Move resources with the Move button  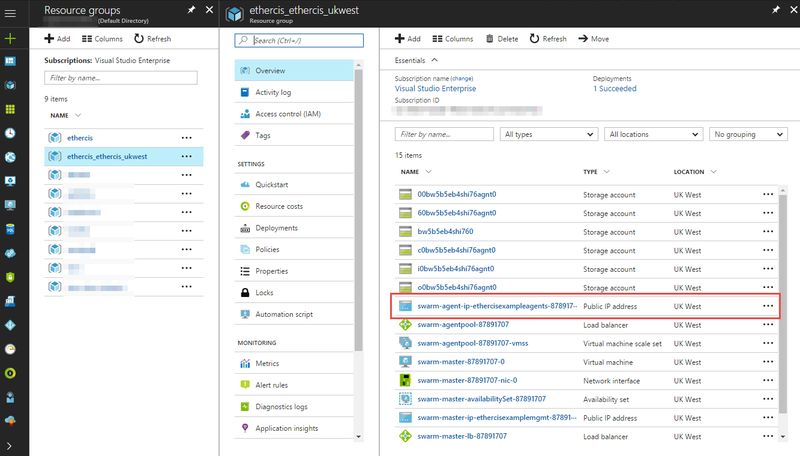(593, 39)
